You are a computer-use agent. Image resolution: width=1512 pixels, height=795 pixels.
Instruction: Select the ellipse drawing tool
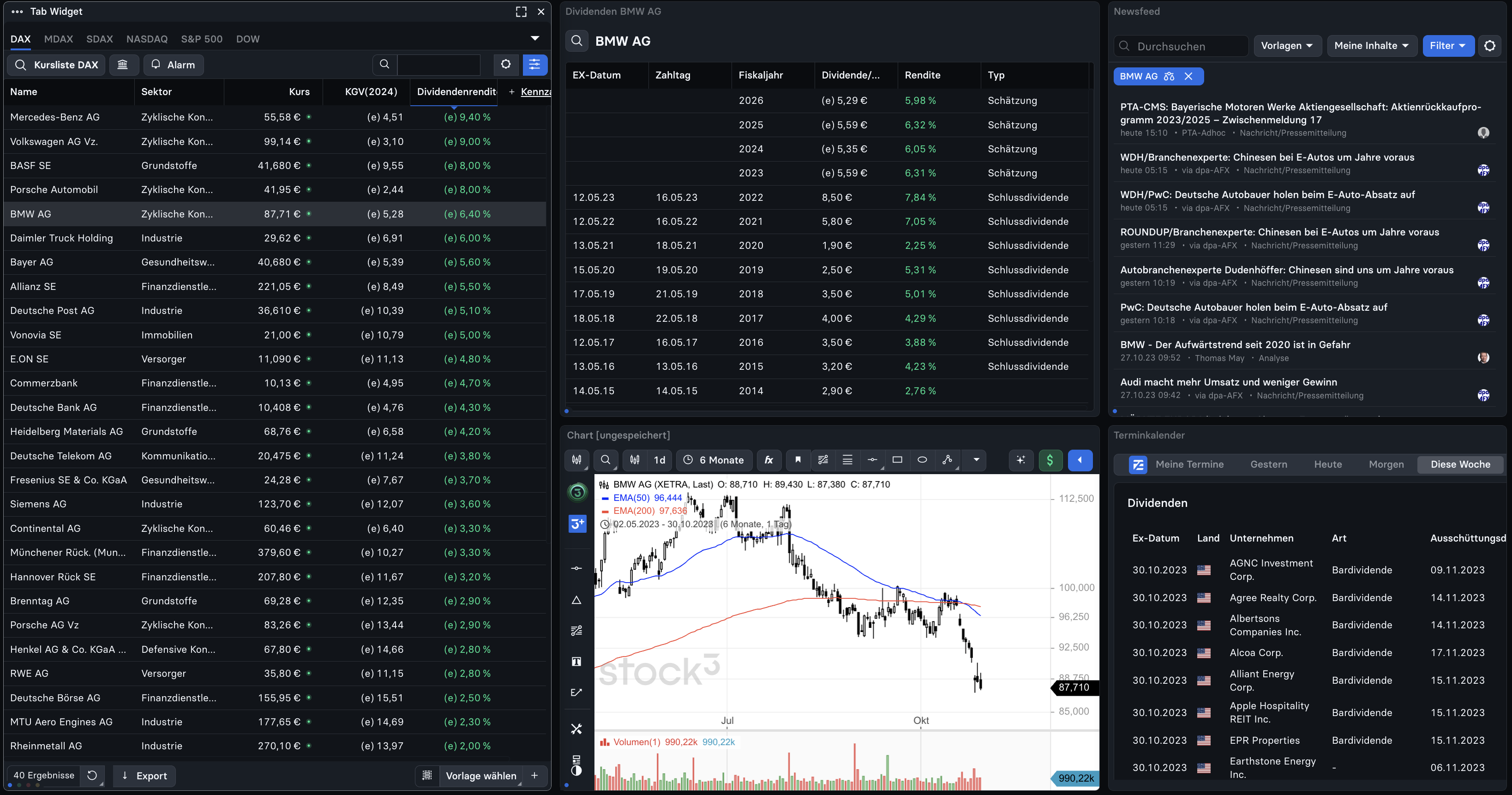922,460
